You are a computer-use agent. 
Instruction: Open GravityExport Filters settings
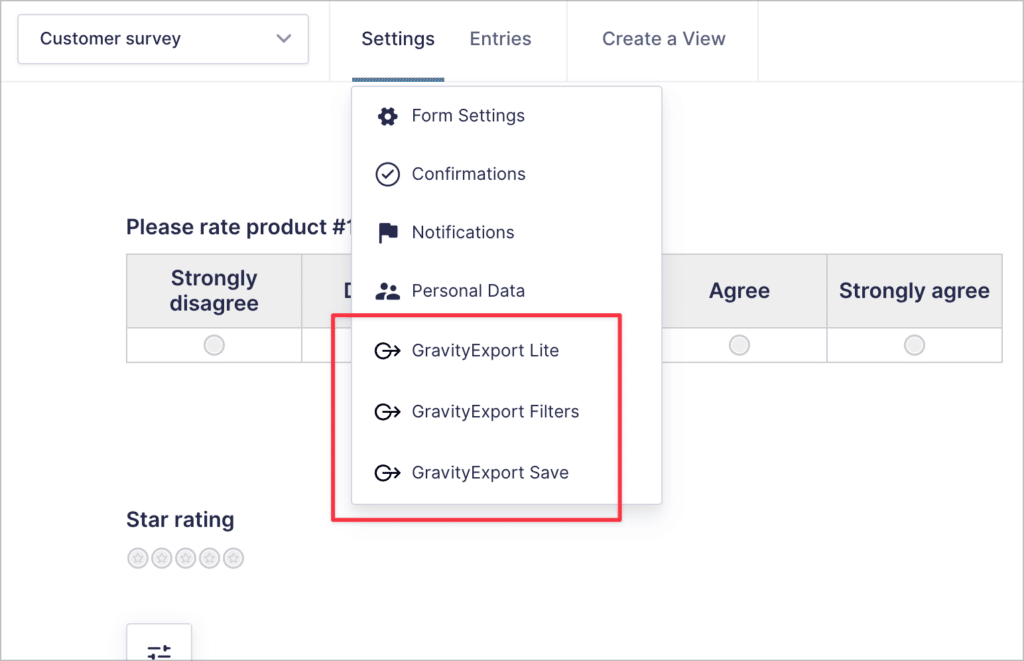point(495,411)
